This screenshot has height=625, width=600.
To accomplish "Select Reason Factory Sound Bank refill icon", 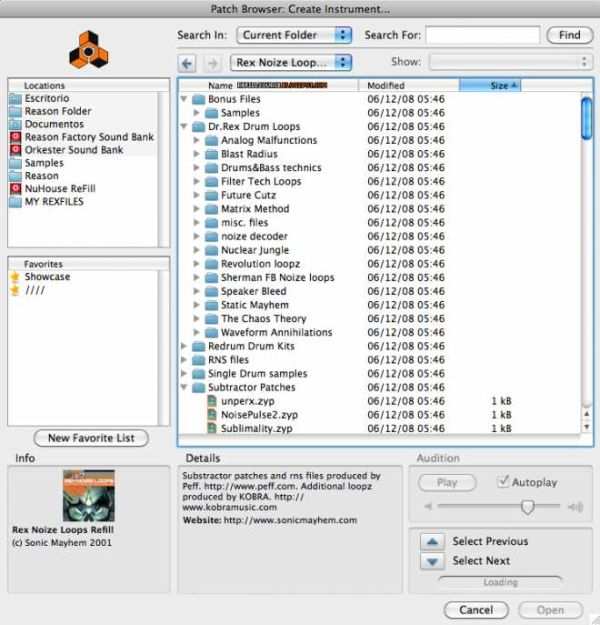I will (x=16, y=137).
